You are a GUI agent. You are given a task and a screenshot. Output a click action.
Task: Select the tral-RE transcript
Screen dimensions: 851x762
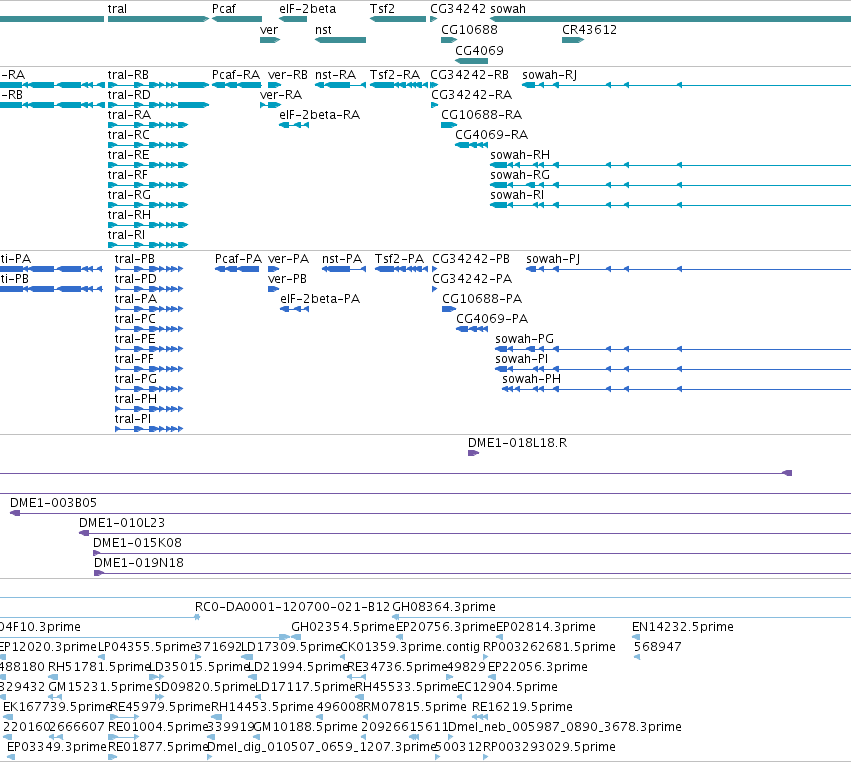(x=148, y=165)
